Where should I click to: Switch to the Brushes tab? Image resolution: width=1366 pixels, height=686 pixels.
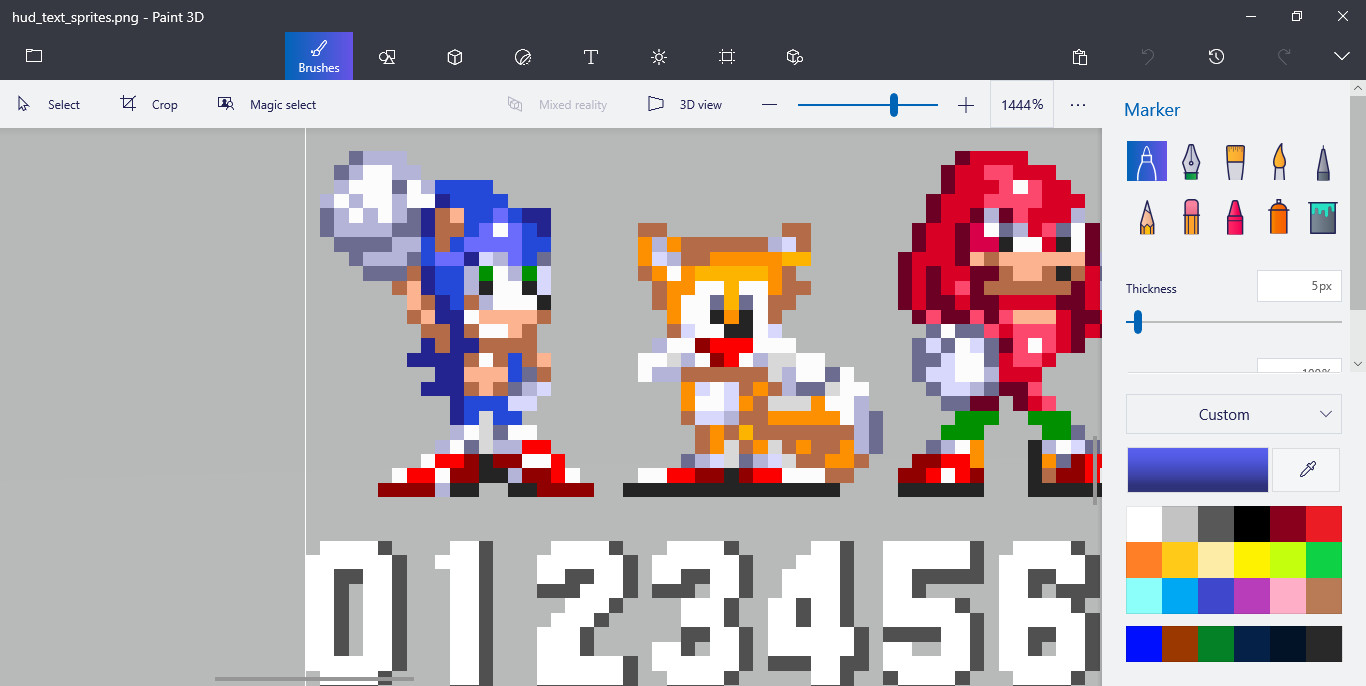click(x=318, y=57)
